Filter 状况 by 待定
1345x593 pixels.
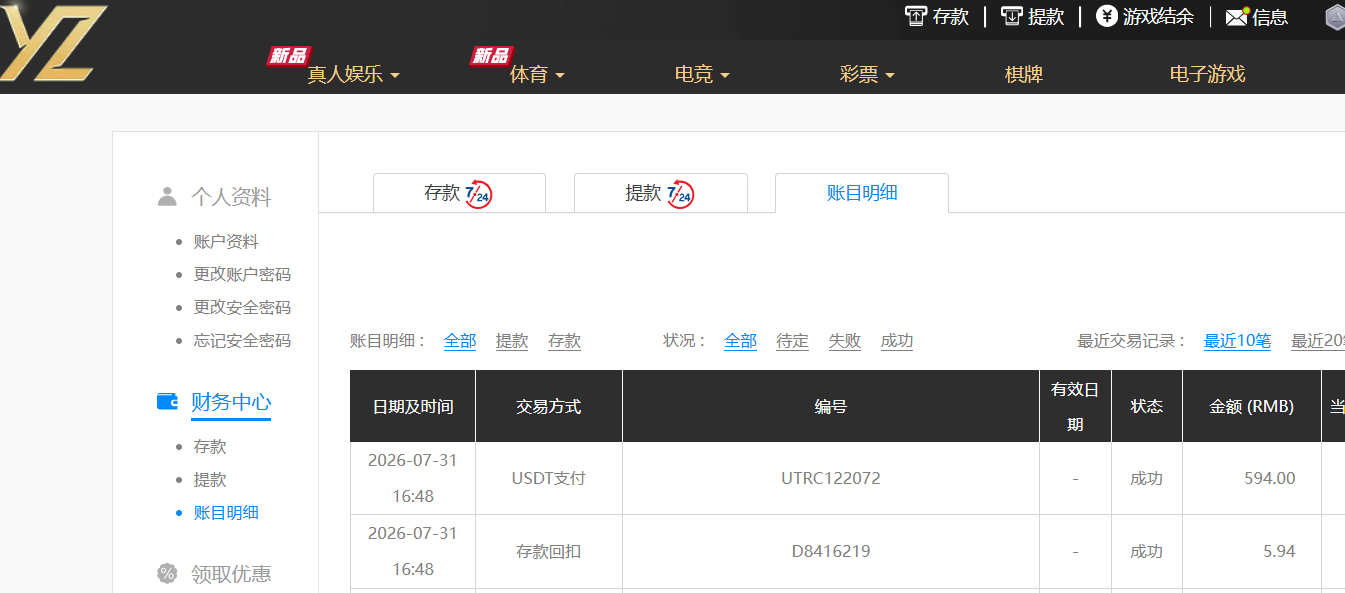click(x=793, y=341)
